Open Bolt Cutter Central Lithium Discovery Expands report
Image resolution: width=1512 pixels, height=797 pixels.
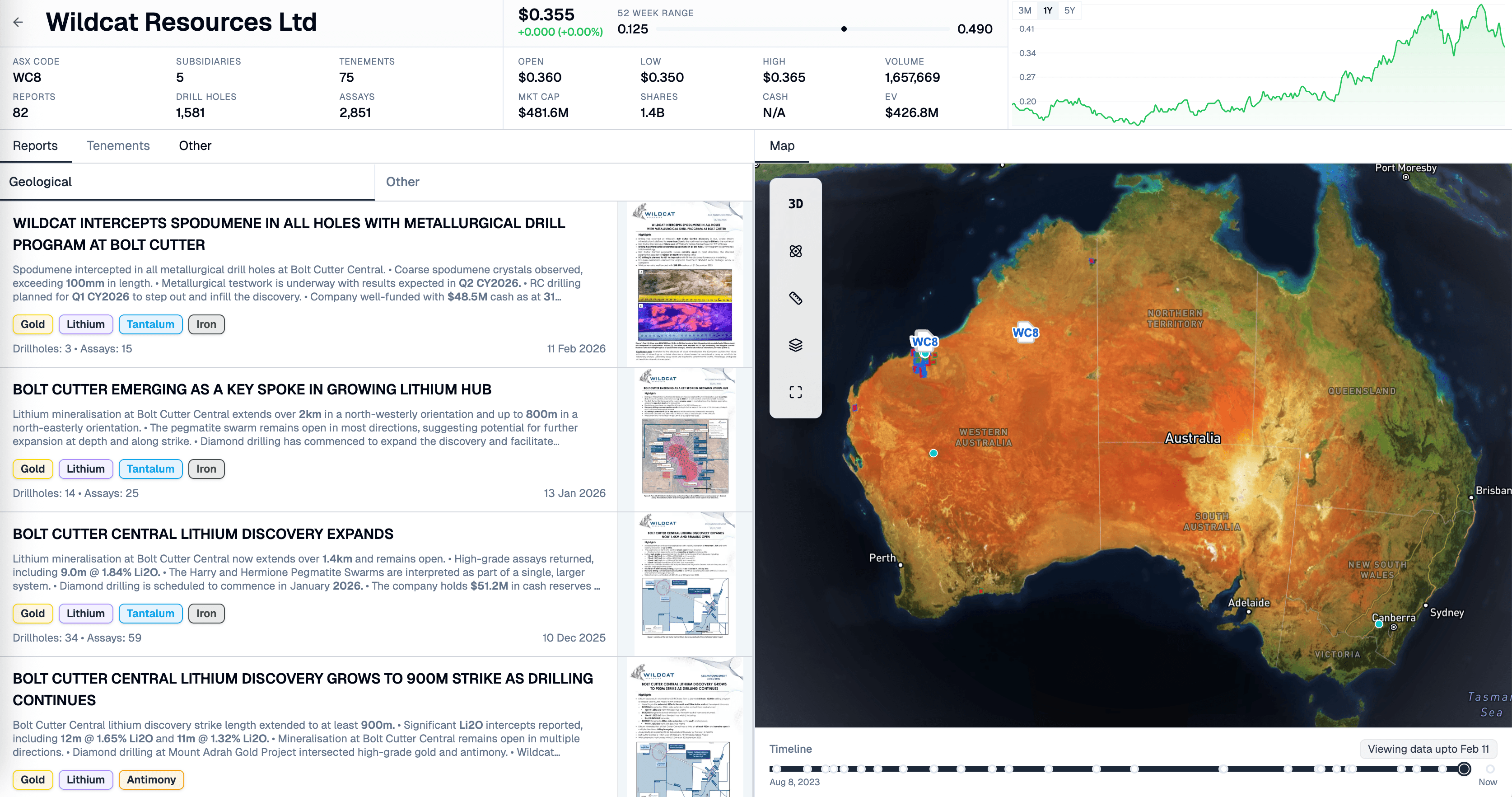click(203, 534)
